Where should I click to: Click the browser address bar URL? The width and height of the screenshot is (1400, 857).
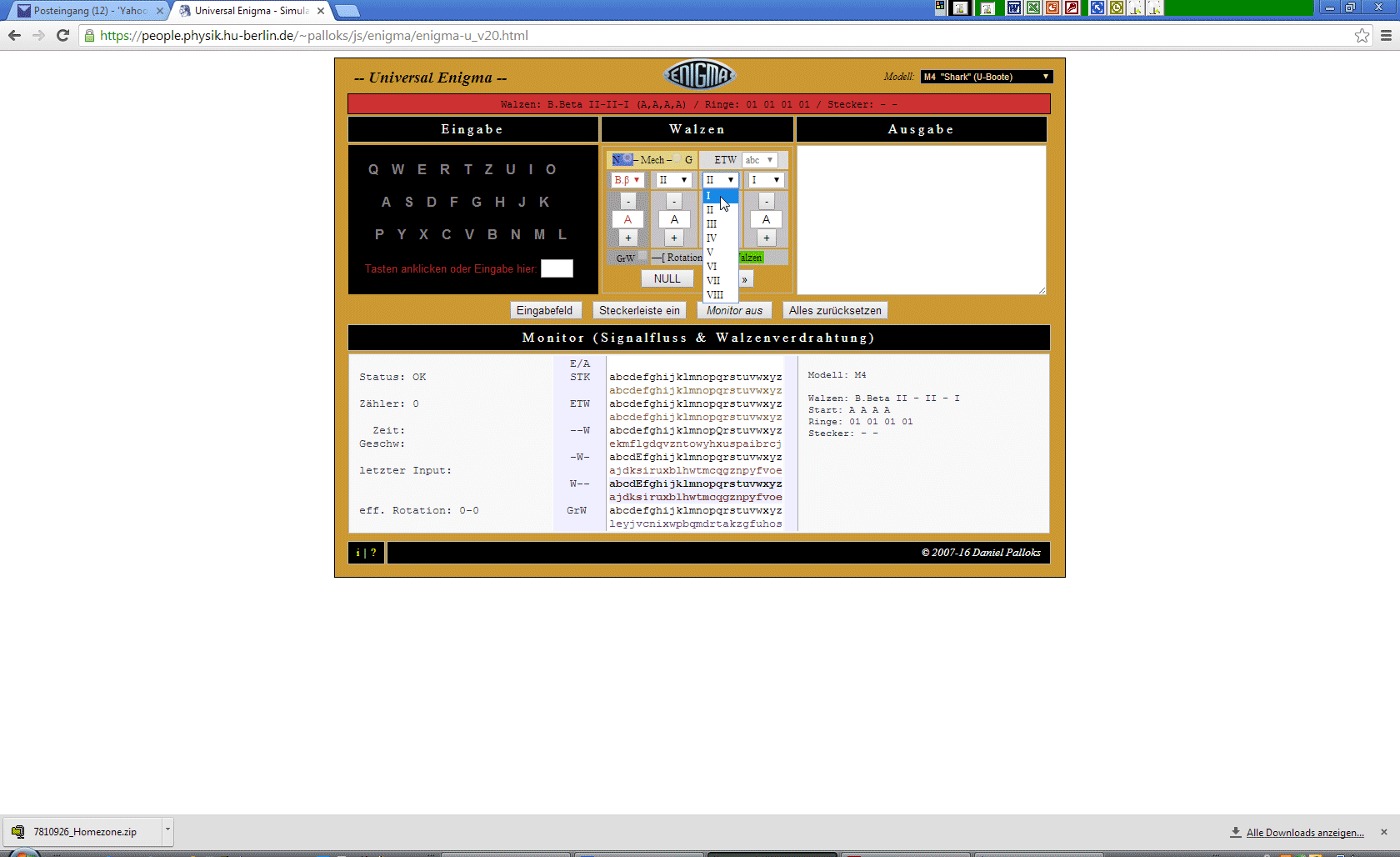(314, 35)
